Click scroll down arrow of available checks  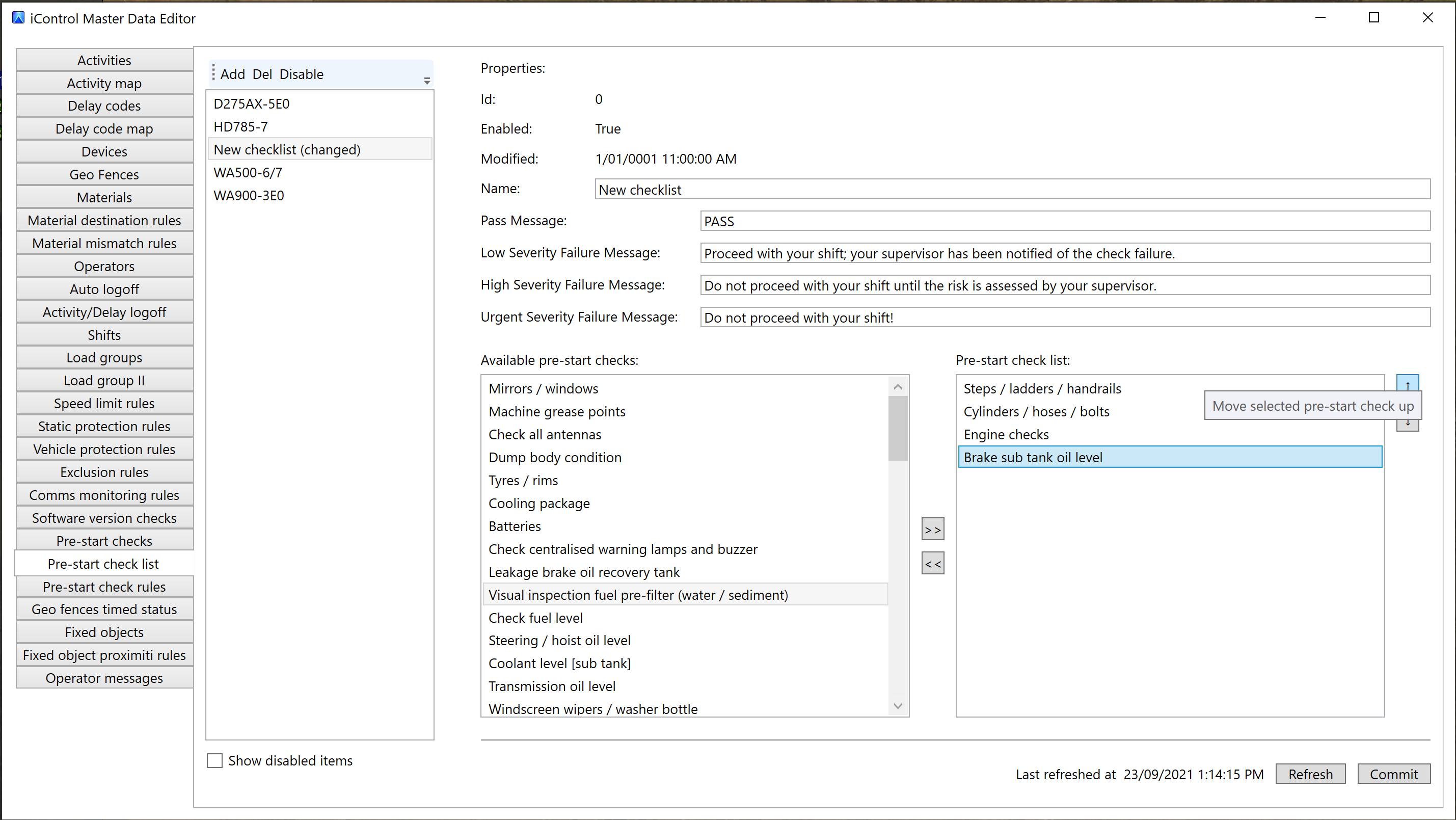click(x=898, y=706)
